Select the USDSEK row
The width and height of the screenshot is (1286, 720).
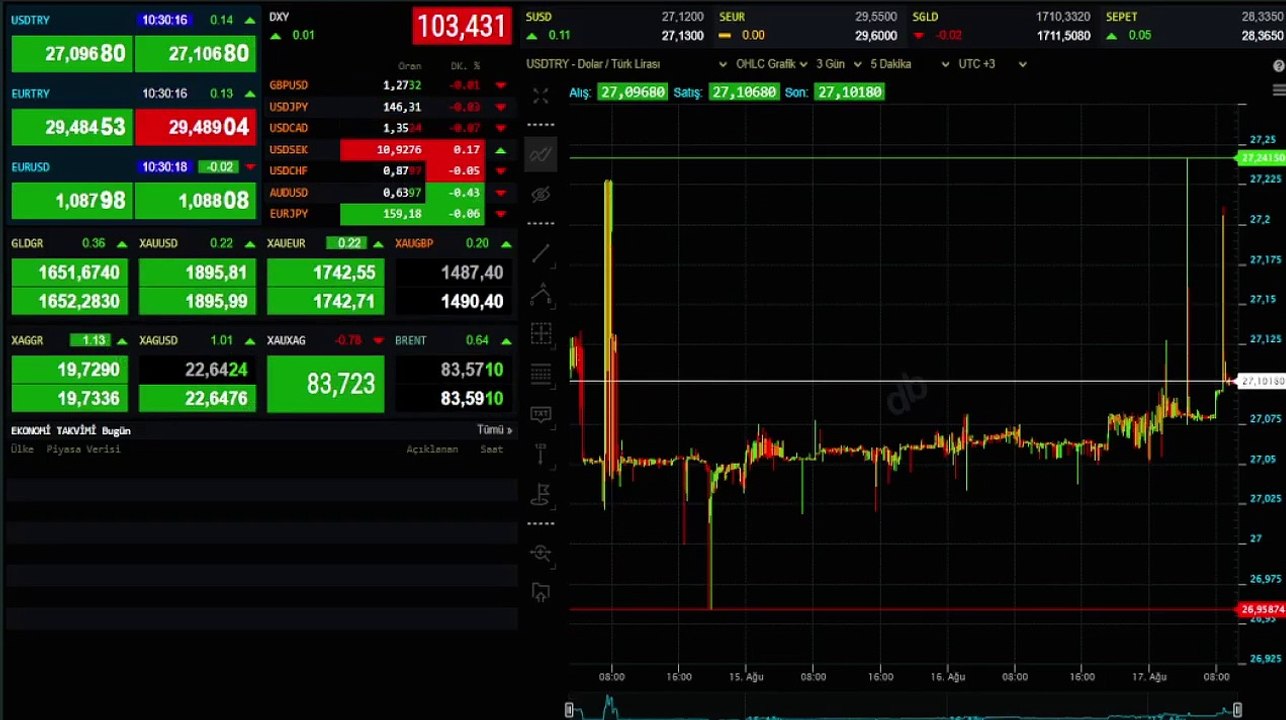pos(388,150)
